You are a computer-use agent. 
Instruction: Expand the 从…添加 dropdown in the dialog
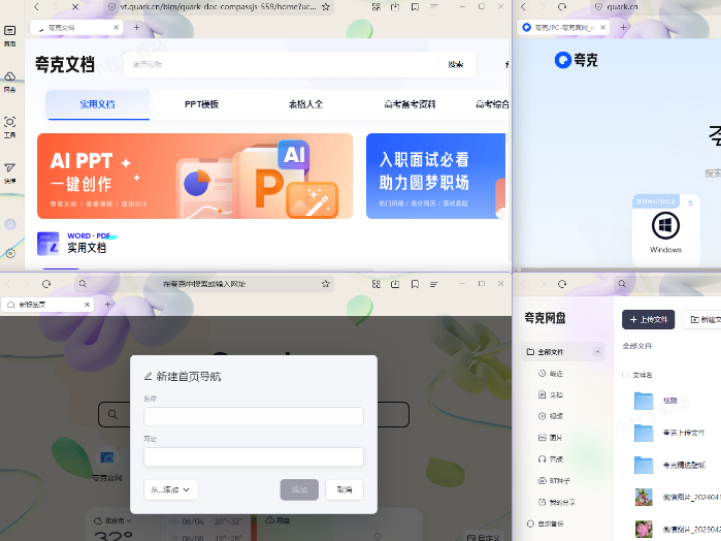pyautogui.click(x=171, y=490)
